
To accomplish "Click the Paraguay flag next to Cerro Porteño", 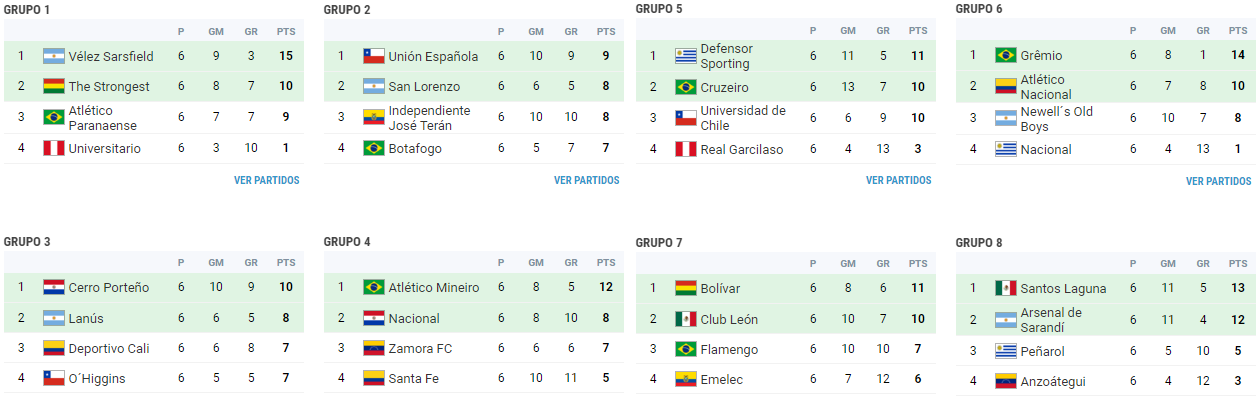I will pyautogui.click(x=54, y=287).
